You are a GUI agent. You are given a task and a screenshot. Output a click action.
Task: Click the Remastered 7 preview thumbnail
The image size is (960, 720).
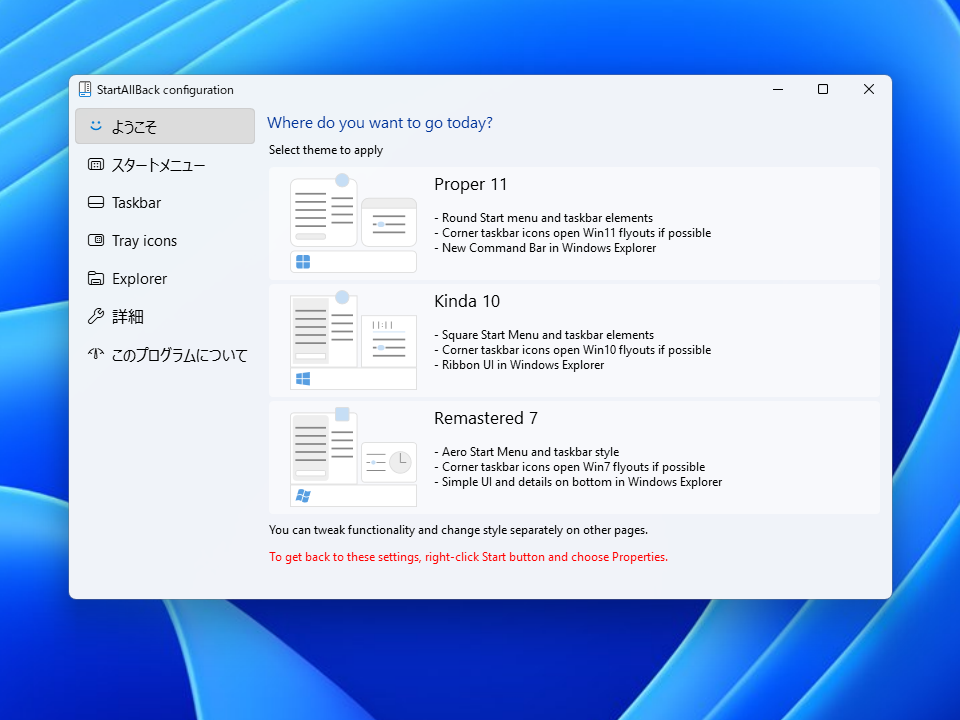coord(353,457)
